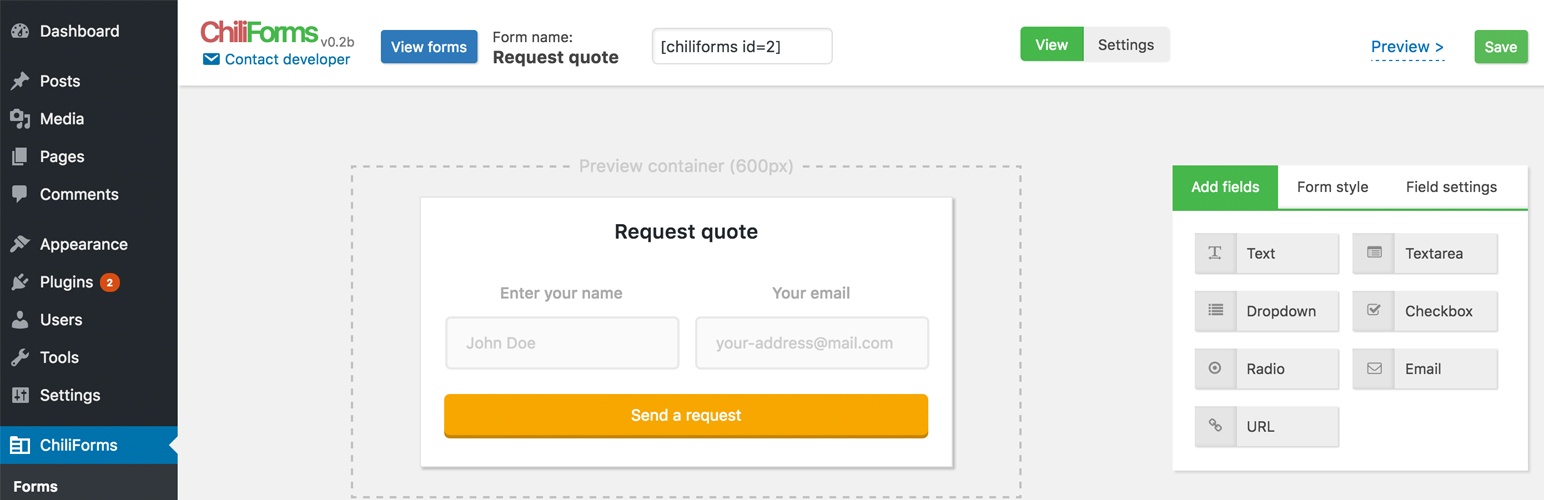
Task: Switch to the Form style tab
Action: coord(1332,187)
